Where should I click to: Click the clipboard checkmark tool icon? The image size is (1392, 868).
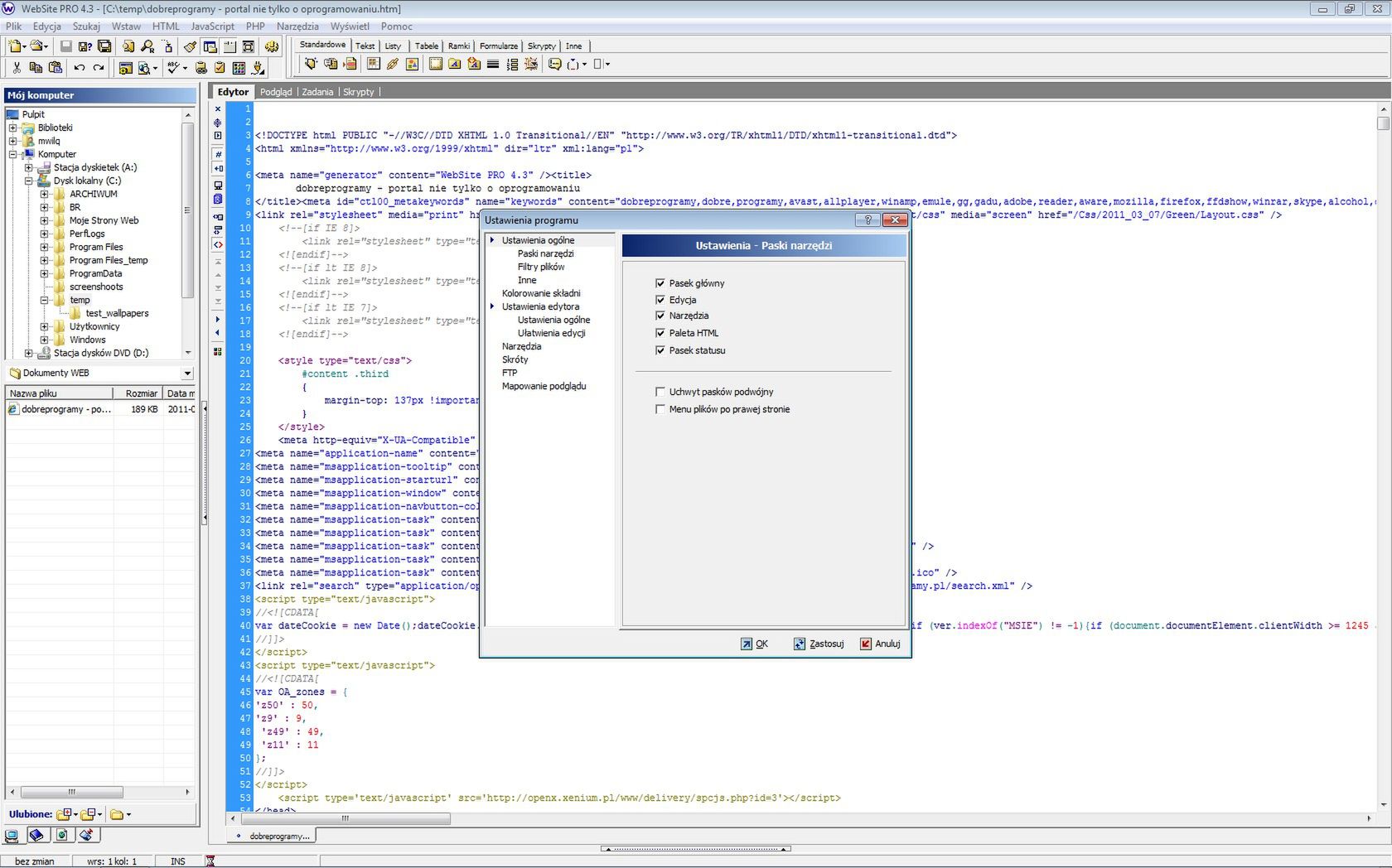(x=220, y=68)
